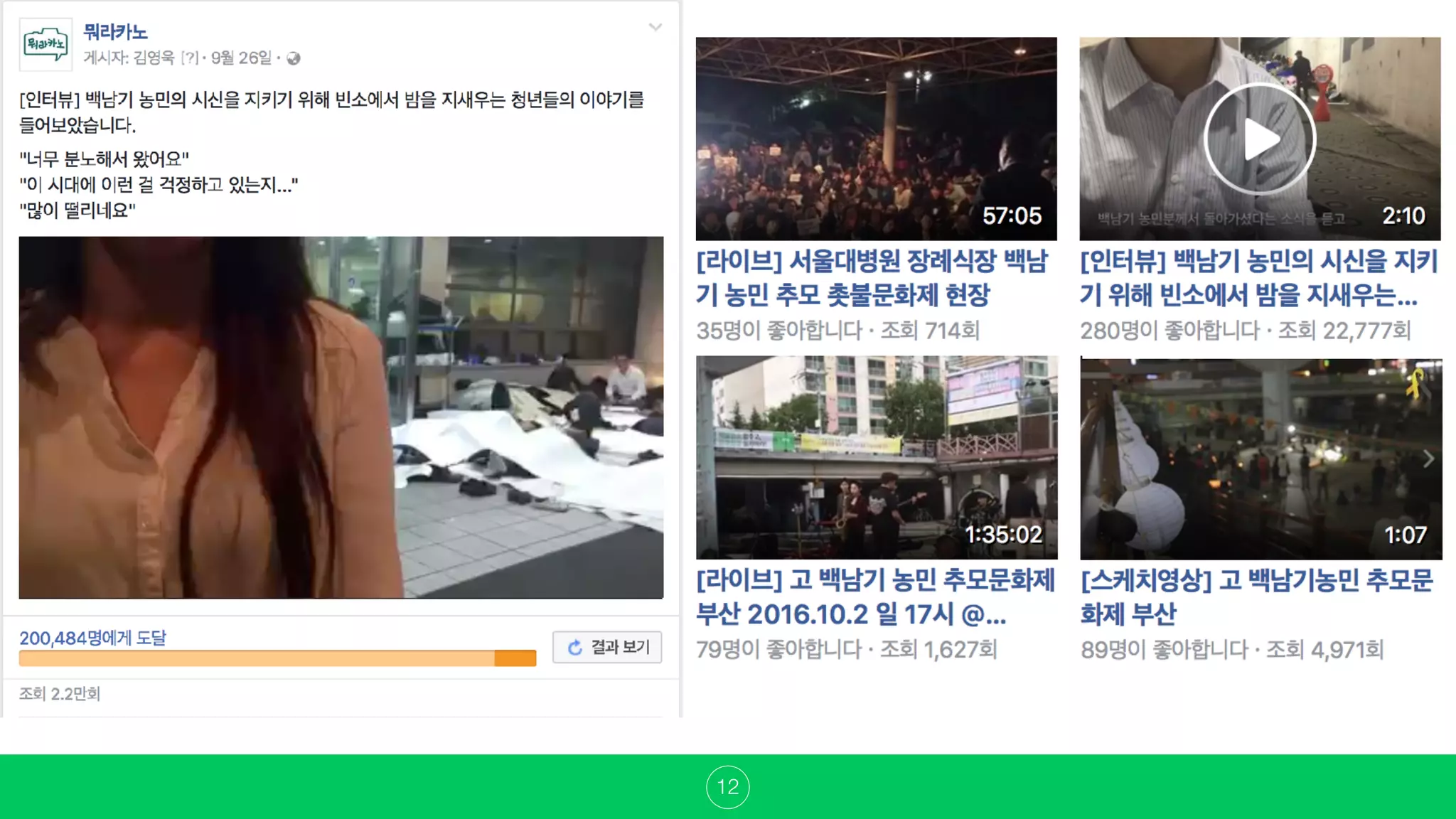This screenshot has height=819, width=1456.
Task: Click the 결과 보기 button
Action: pos(607,647)
